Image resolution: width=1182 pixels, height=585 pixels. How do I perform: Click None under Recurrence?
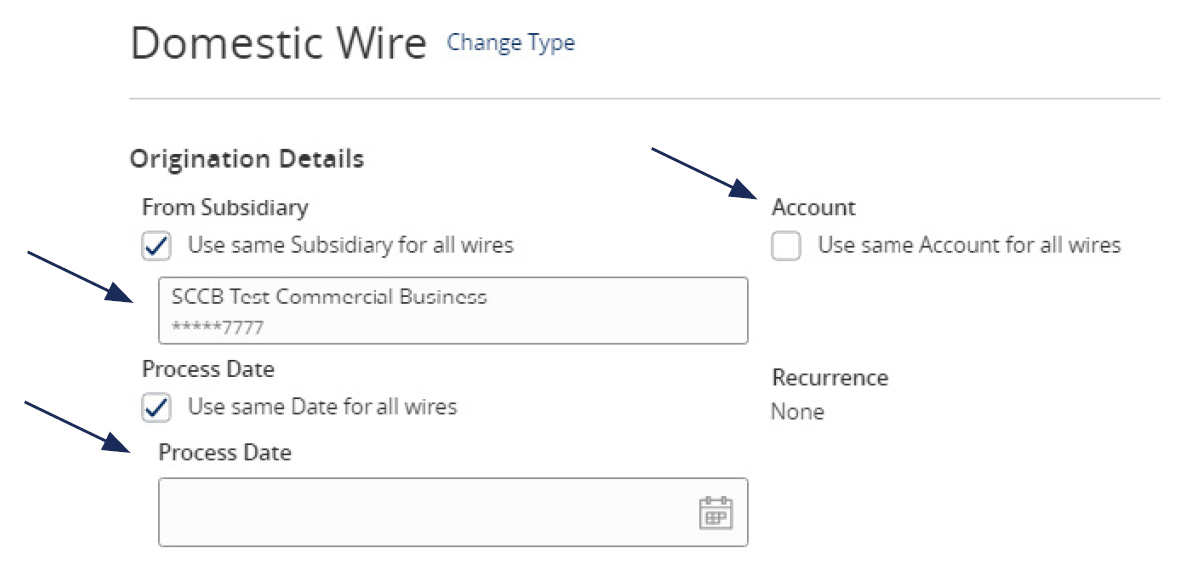pos(795,411)
